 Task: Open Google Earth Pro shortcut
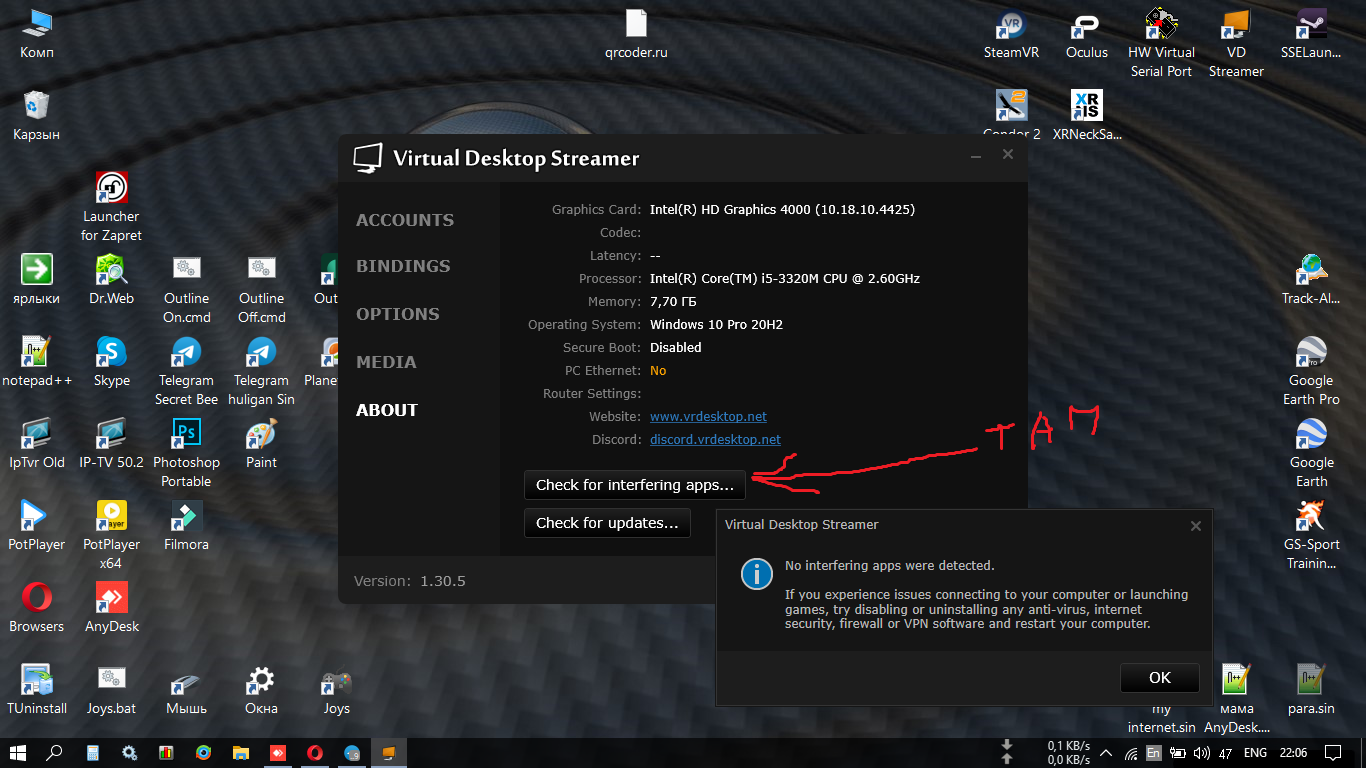point(1310,354)
